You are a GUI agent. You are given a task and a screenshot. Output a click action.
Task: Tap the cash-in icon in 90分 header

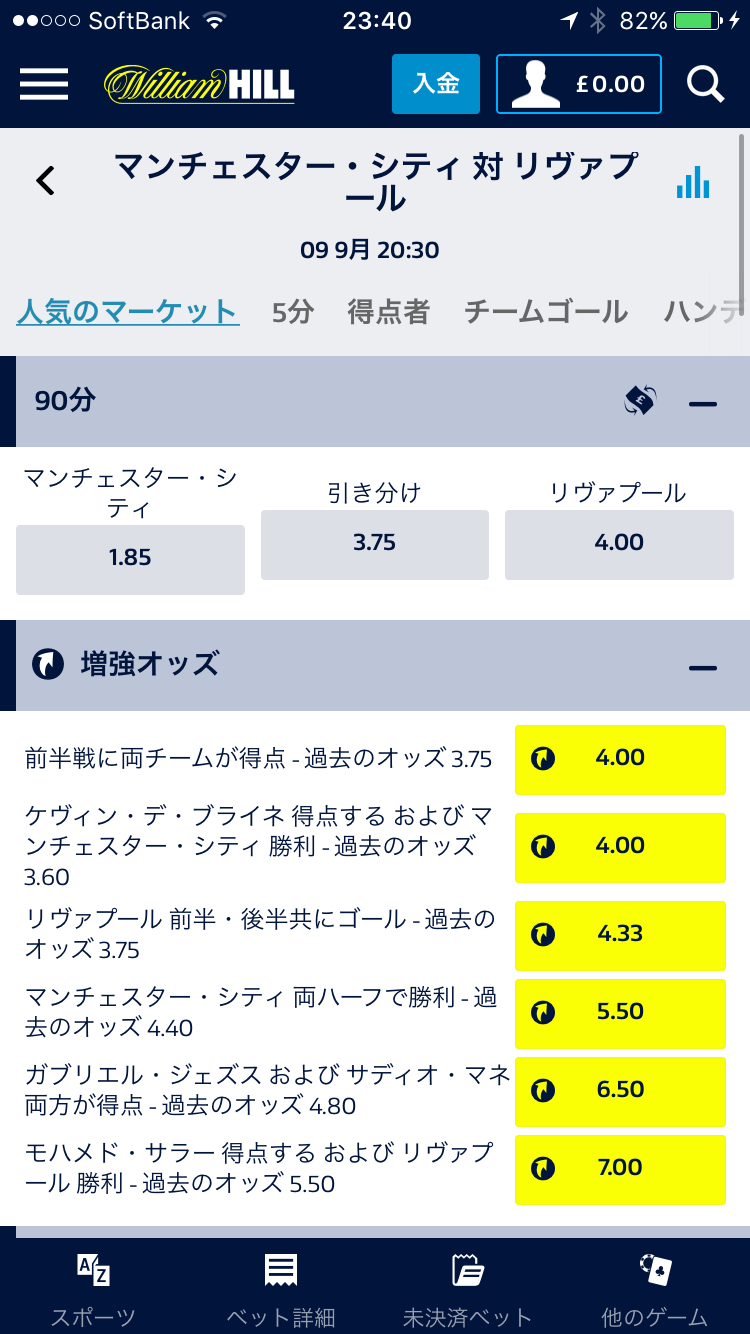click(x=640, y=401)
